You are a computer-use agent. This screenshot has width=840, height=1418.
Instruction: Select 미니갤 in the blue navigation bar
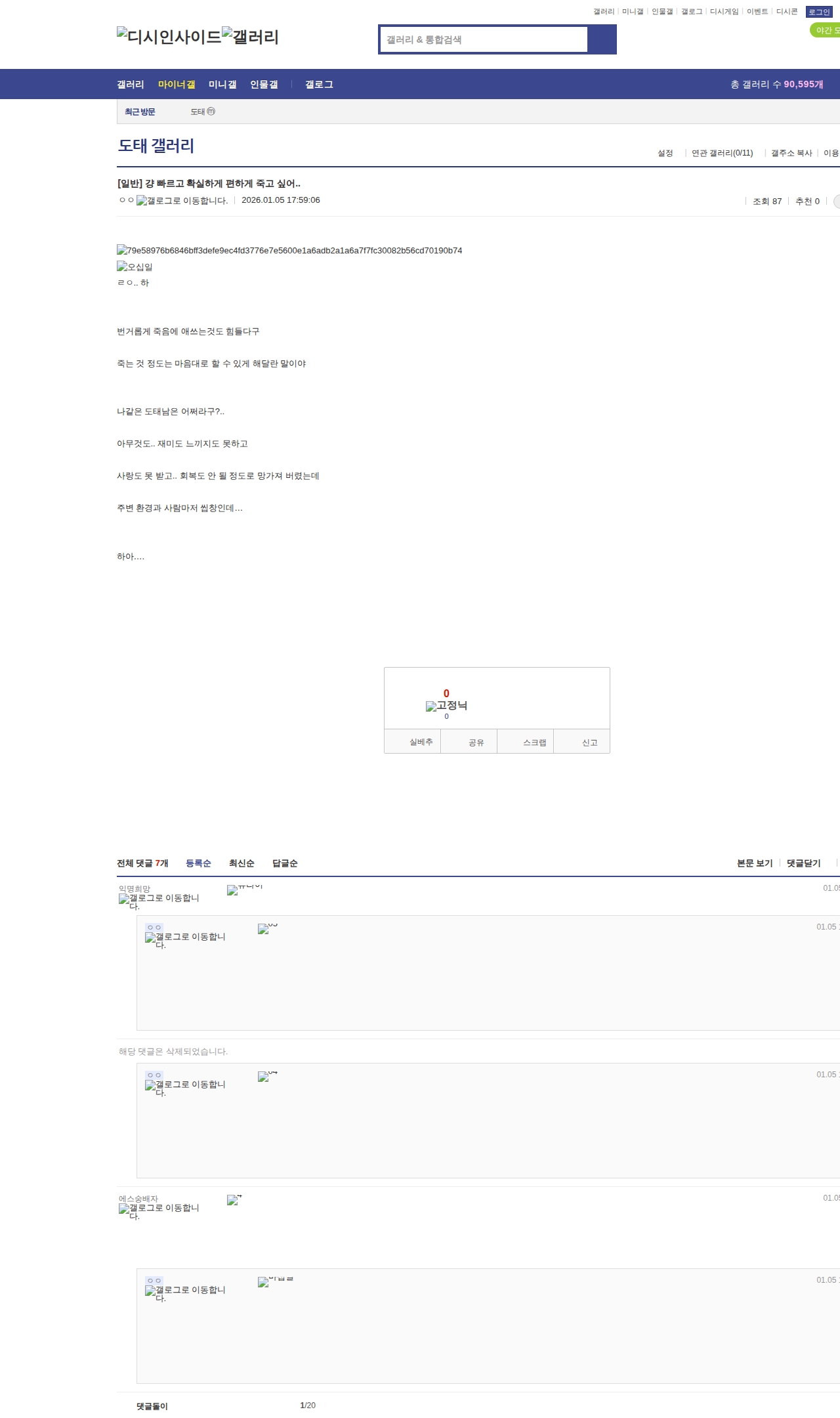point(222,84)
